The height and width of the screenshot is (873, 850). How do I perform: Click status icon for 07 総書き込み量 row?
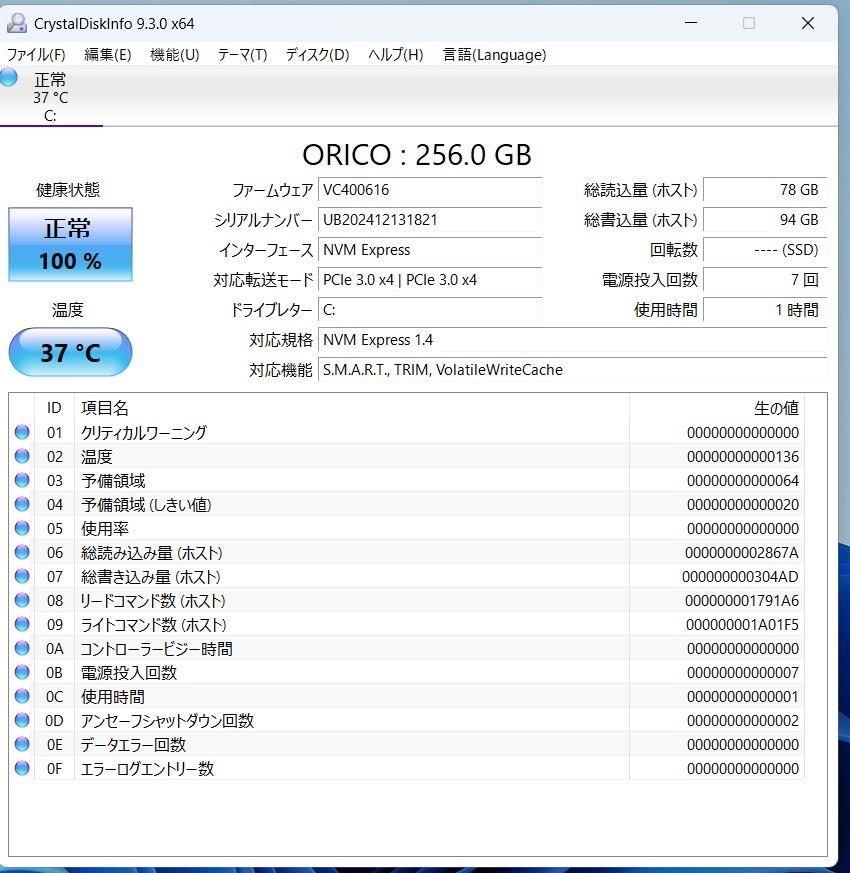click(x=22, y=576)
